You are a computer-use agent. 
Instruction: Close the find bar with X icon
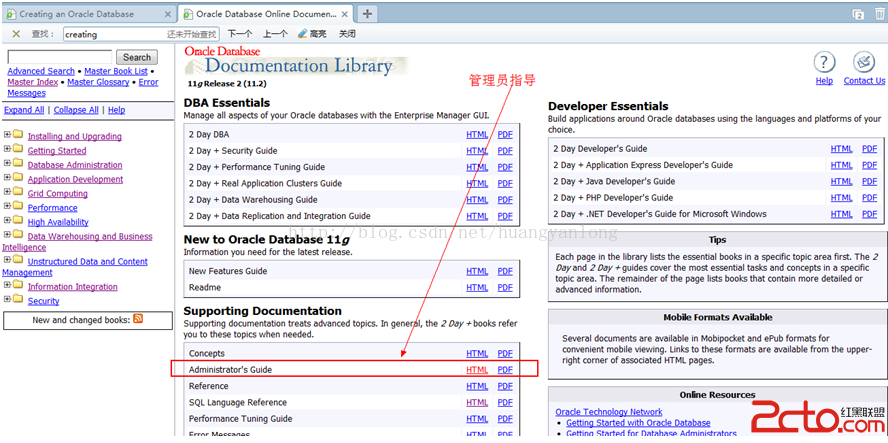(16, 34)
